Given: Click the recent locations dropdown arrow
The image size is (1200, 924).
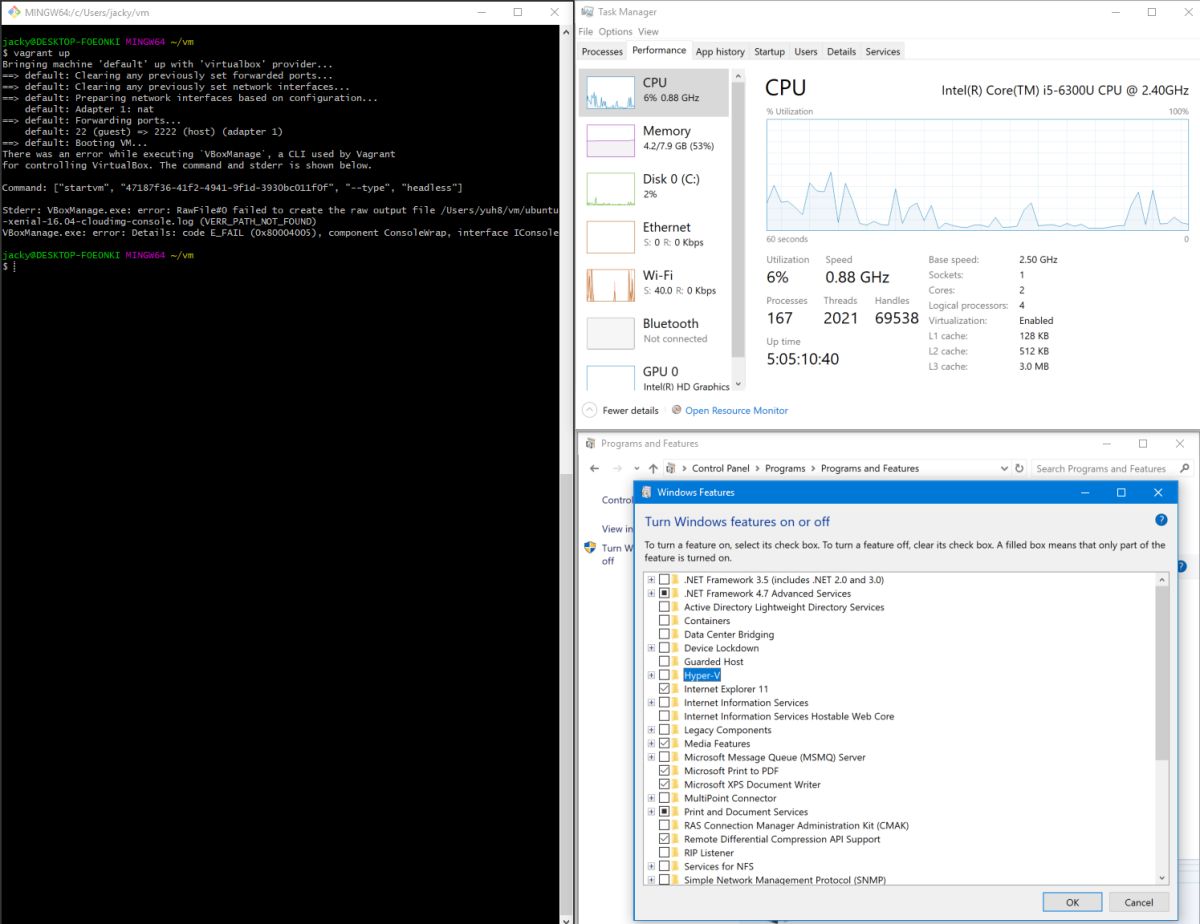Looking at the screenshot, I should click(x=637, y=468).
